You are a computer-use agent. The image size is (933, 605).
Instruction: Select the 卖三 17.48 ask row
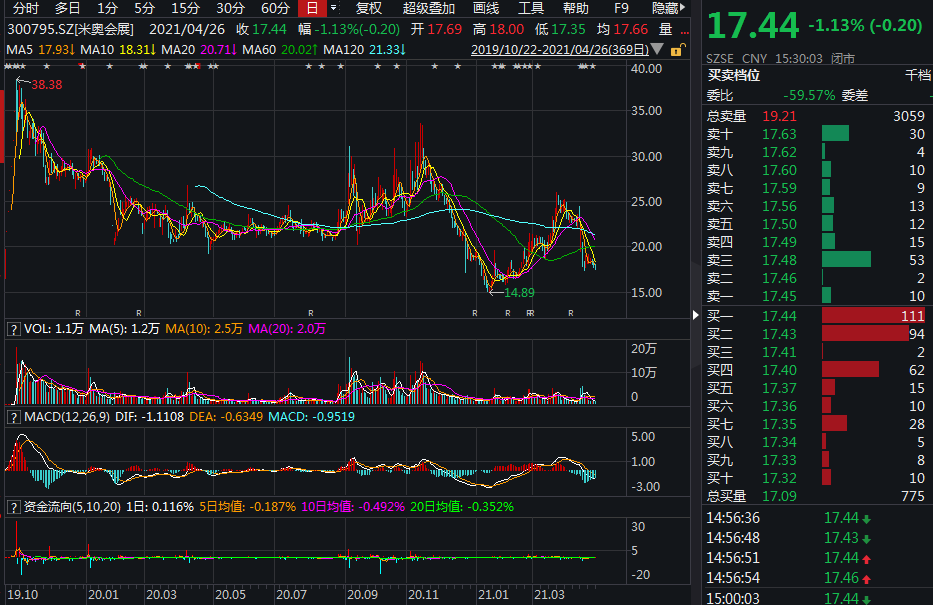(x=816, y=260)
